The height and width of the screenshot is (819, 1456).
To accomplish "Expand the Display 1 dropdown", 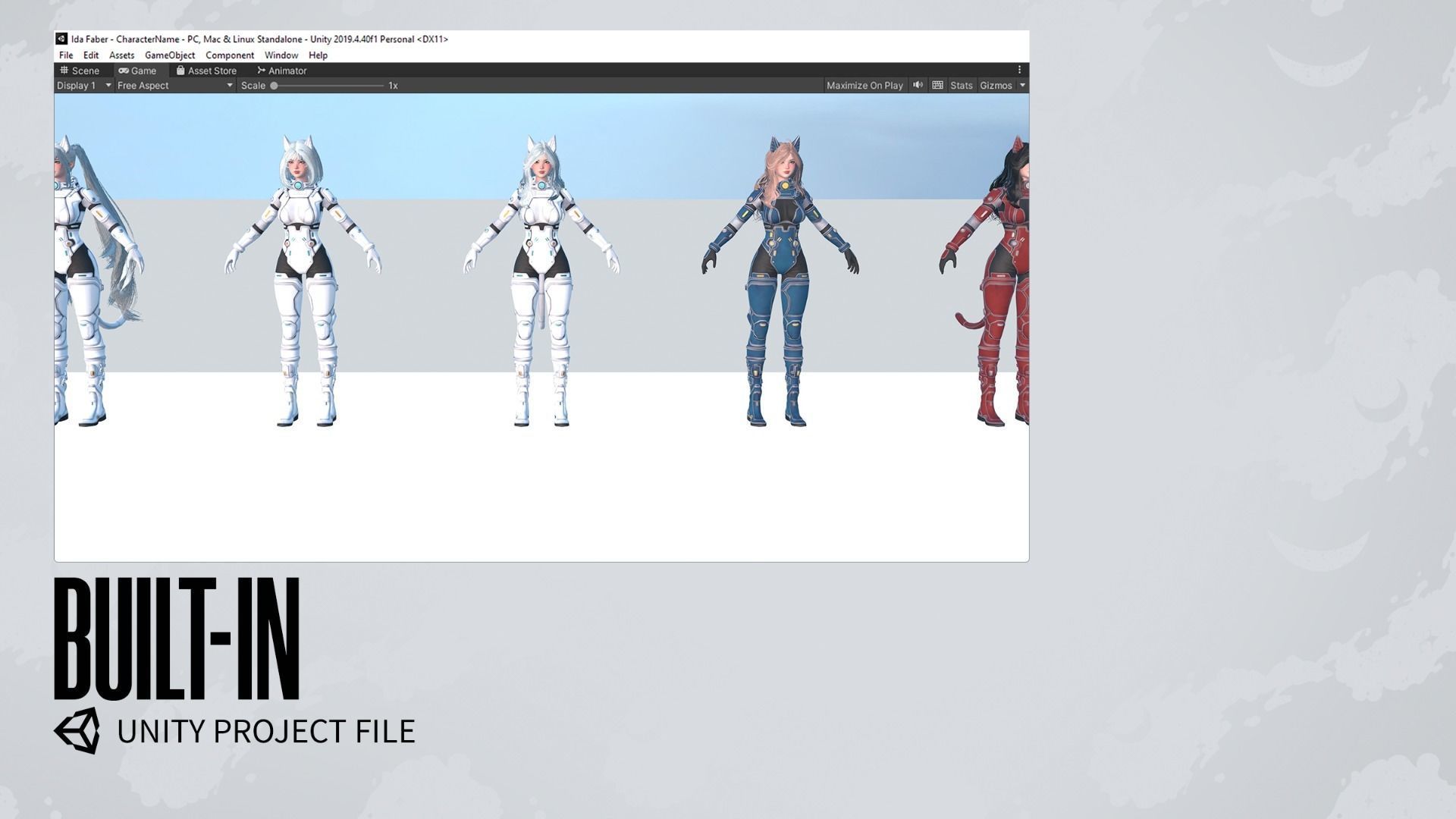I will coord(84,86).
